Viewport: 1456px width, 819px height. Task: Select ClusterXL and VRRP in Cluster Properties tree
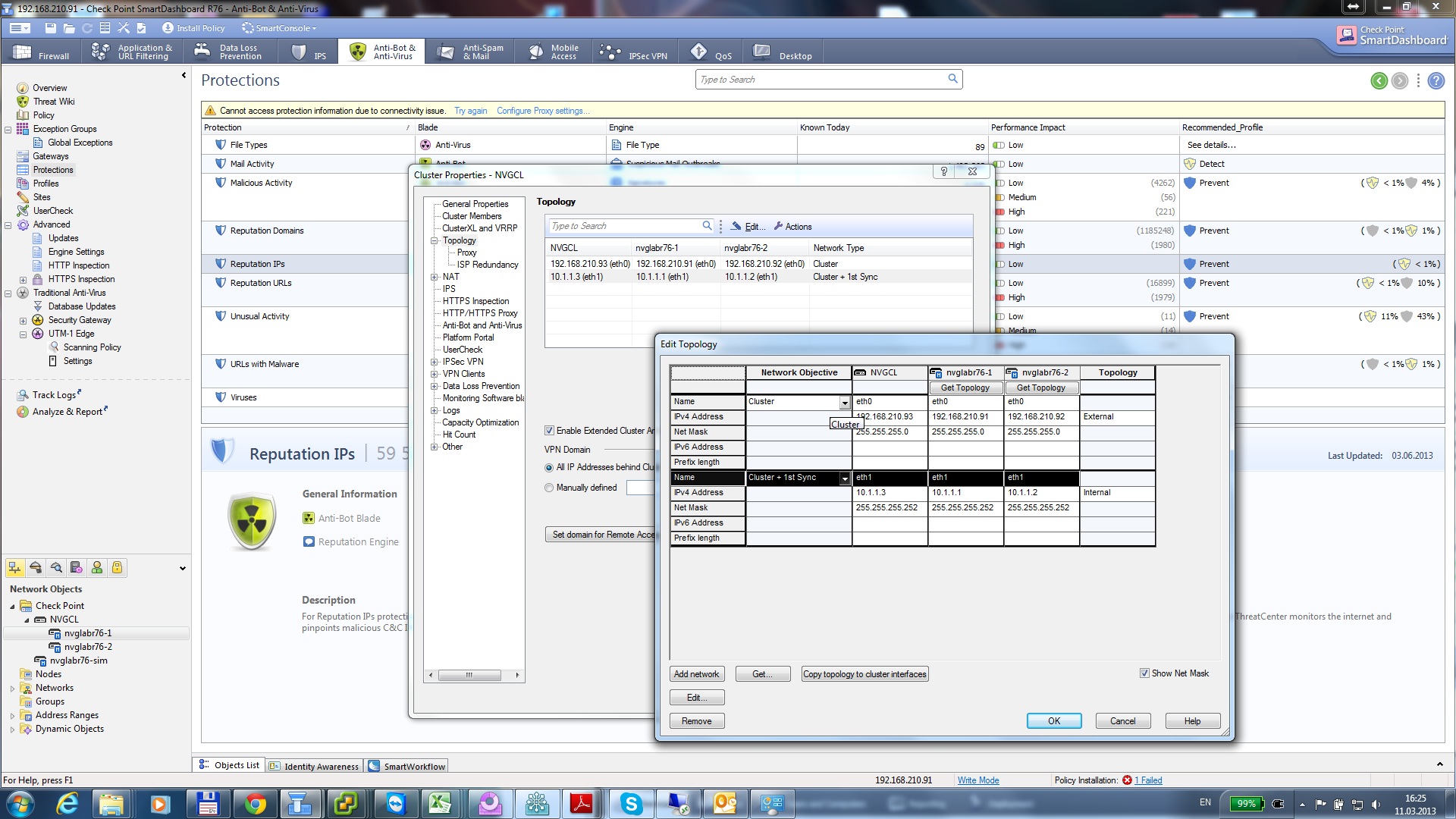coord(479,228)
